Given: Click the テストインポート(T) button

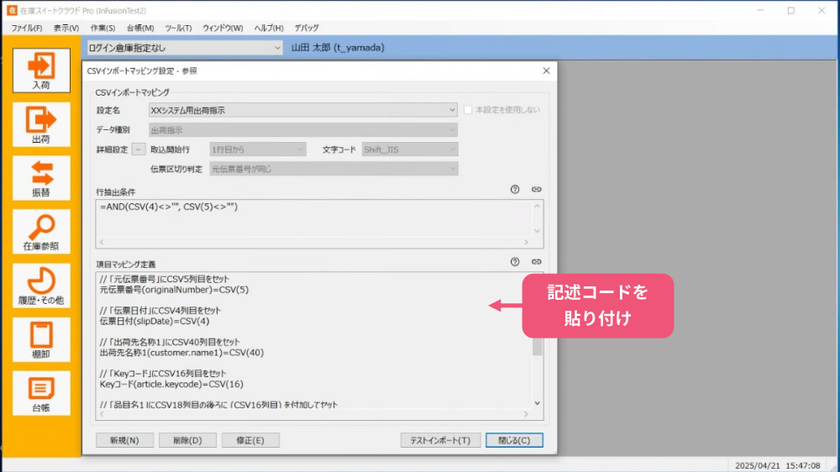Looking at the screenshot, I should 440,440.
